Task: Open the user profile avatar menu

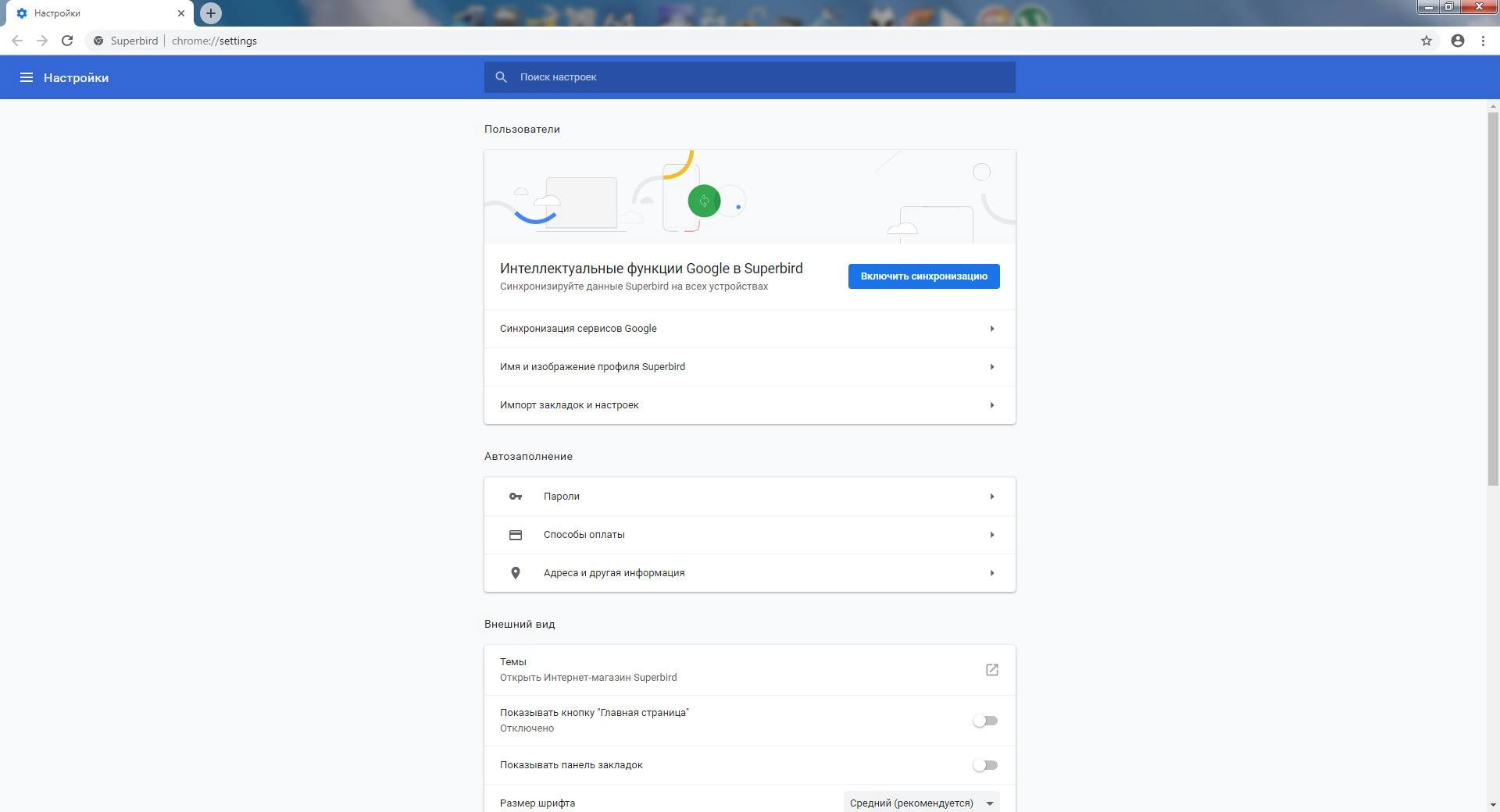Action: (x=1458, y=41)
